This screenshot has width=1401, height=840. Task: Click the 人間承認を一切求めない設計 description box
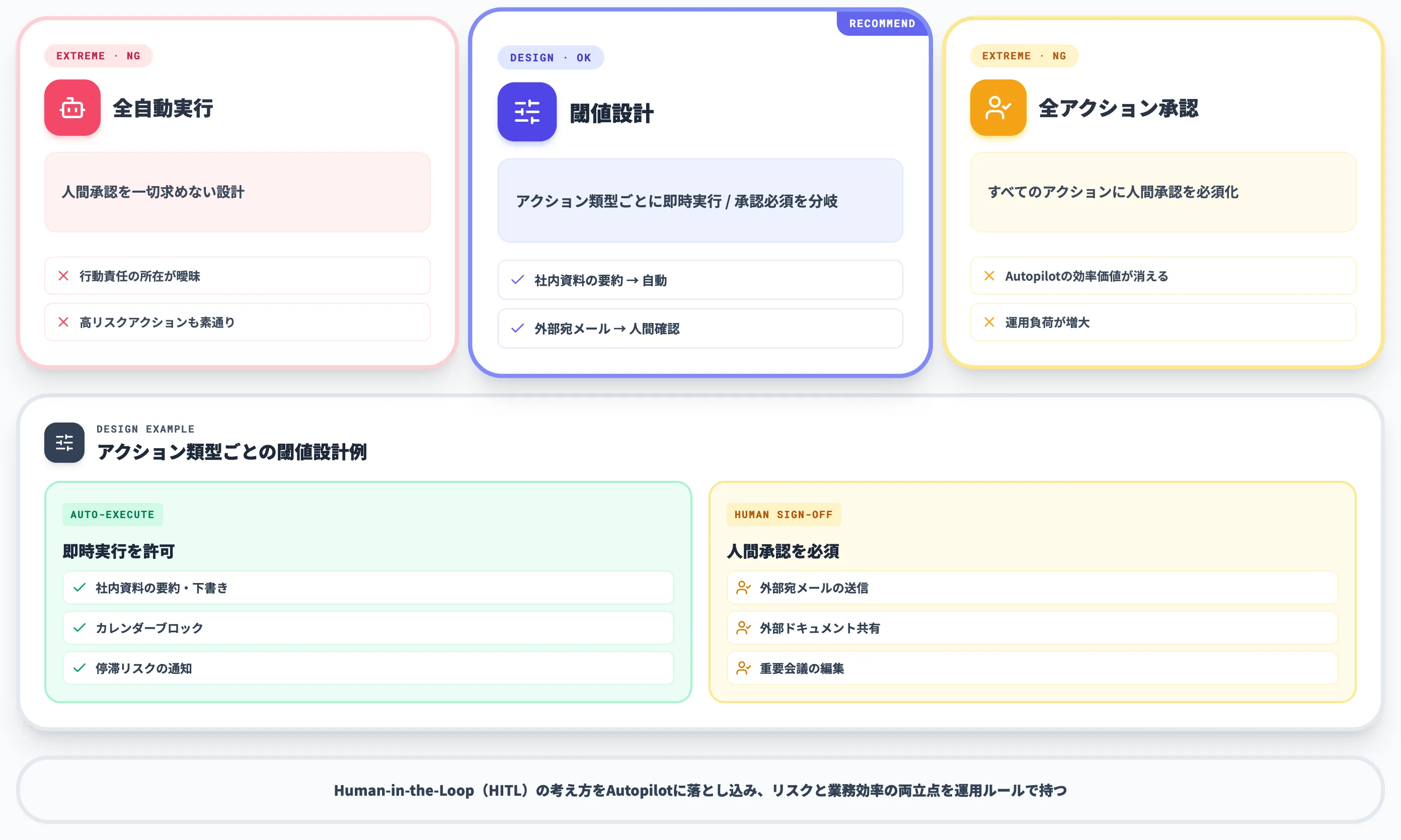[238, 192]
